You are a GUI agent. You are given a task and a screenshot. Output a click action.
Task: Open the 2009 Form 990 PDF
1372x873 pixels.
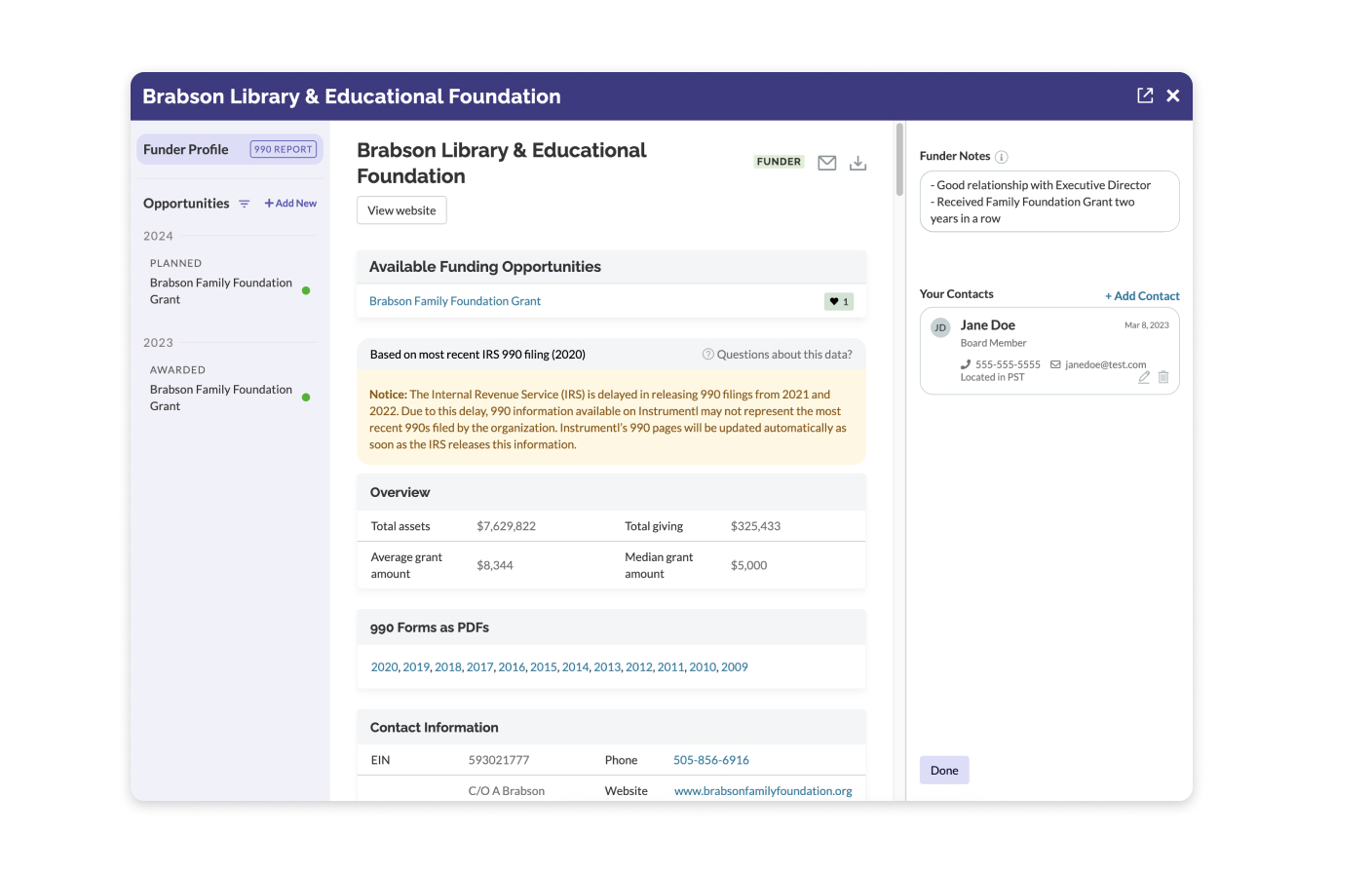[735, 667]
